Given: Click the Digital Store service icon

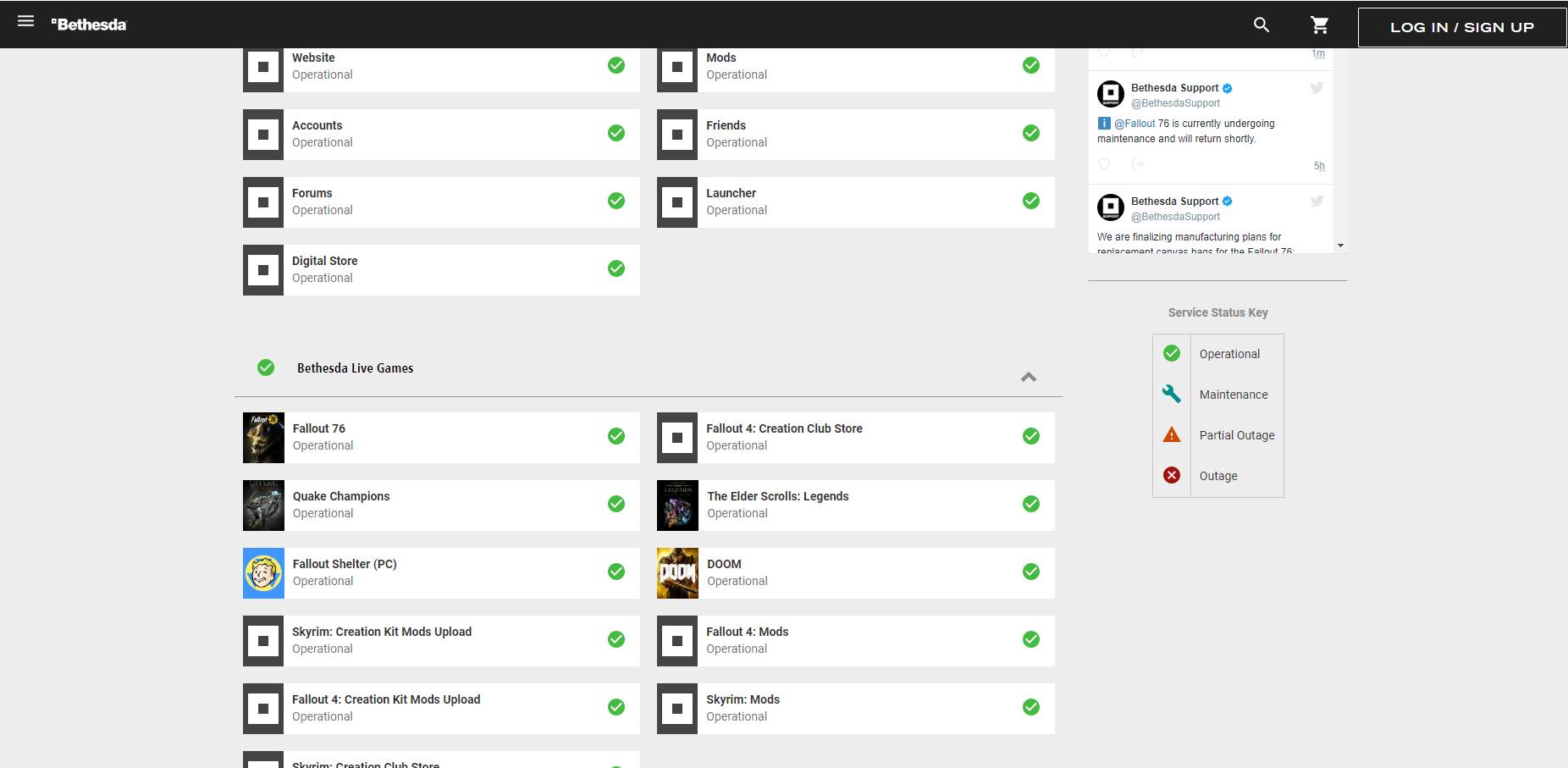Looking at the screenshot, I should pyautogui.click(x=263, y=270).
